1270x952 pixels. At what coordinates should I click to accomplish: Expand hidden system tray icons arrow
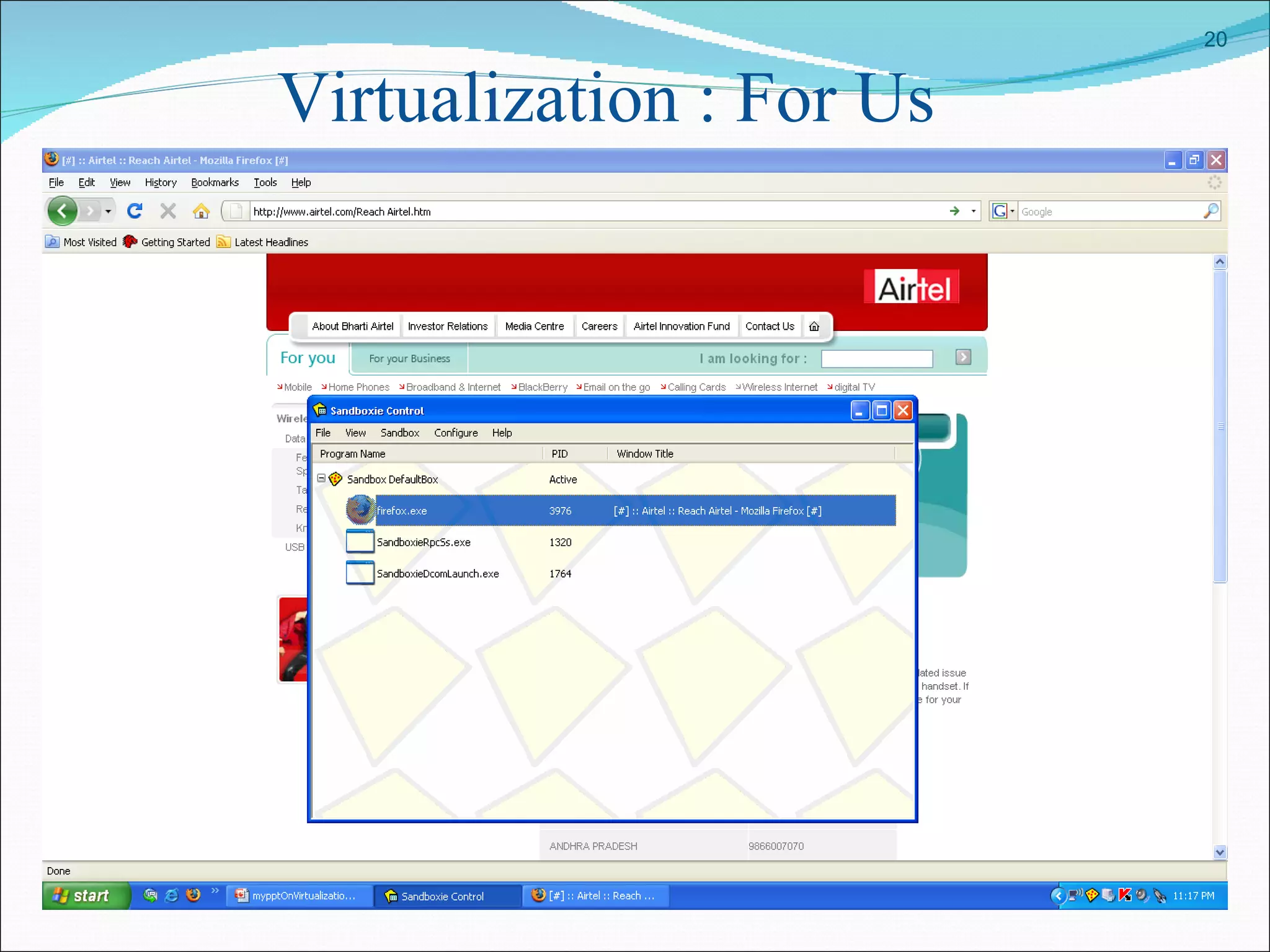click(1059, 896)
